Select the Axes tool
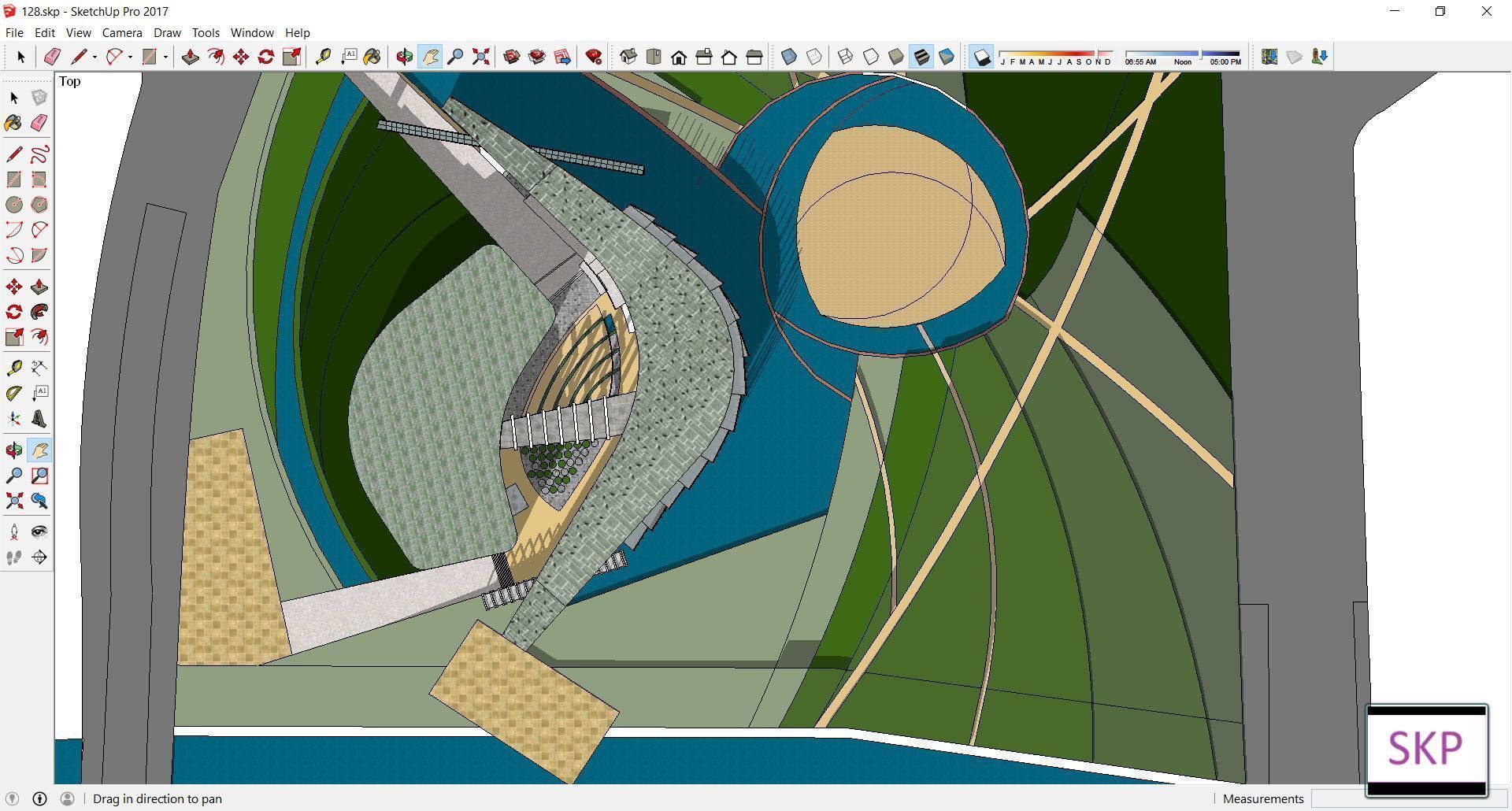This screenshot has height=811, width=1512. pyautogui.click(x=14, y=419)
